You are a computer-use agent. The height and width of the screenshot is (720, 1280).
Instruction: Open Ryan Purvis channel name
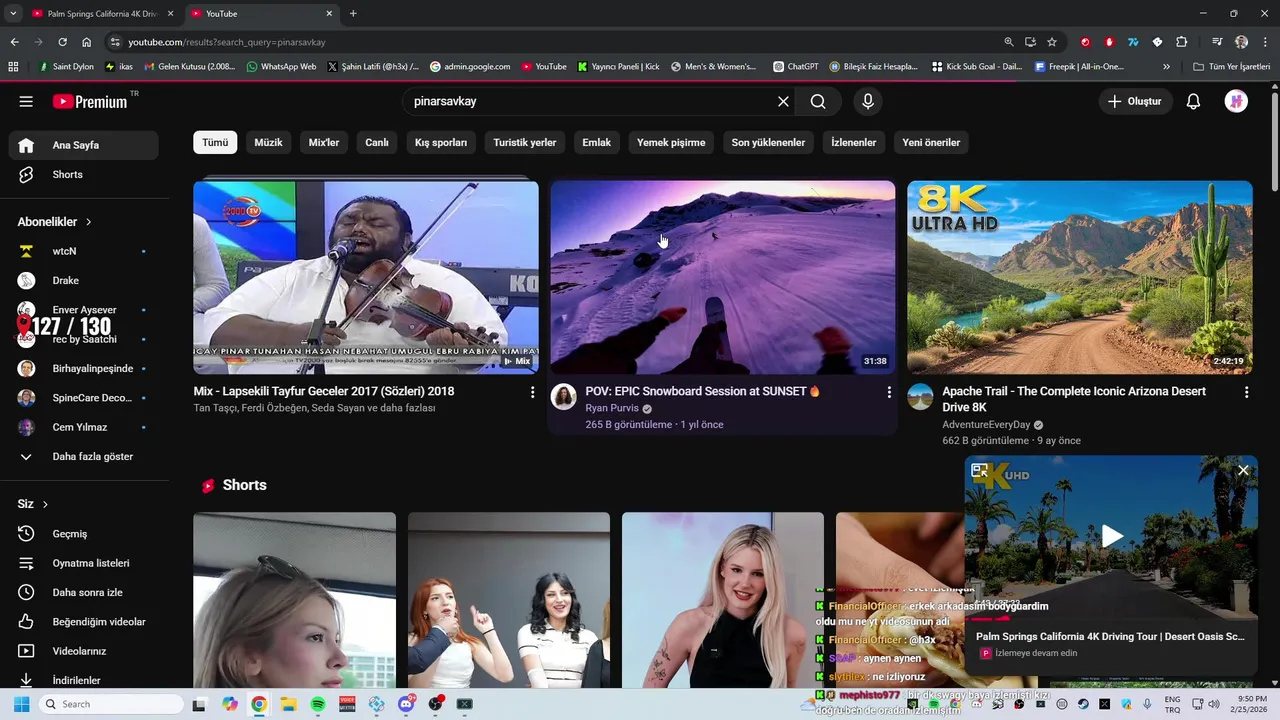612,408
